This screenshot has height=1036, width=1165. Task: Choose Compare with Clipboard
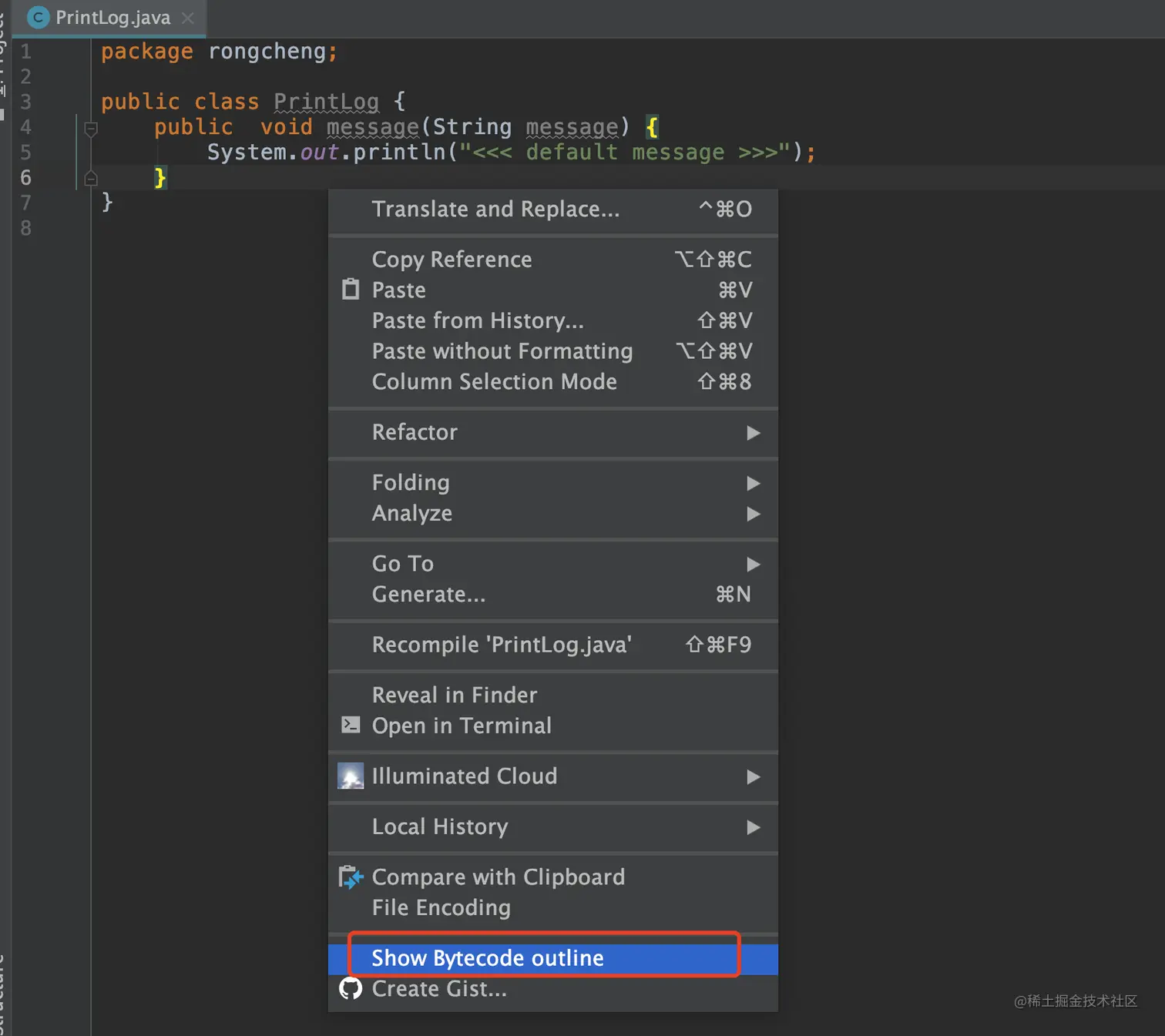[553, 877]
